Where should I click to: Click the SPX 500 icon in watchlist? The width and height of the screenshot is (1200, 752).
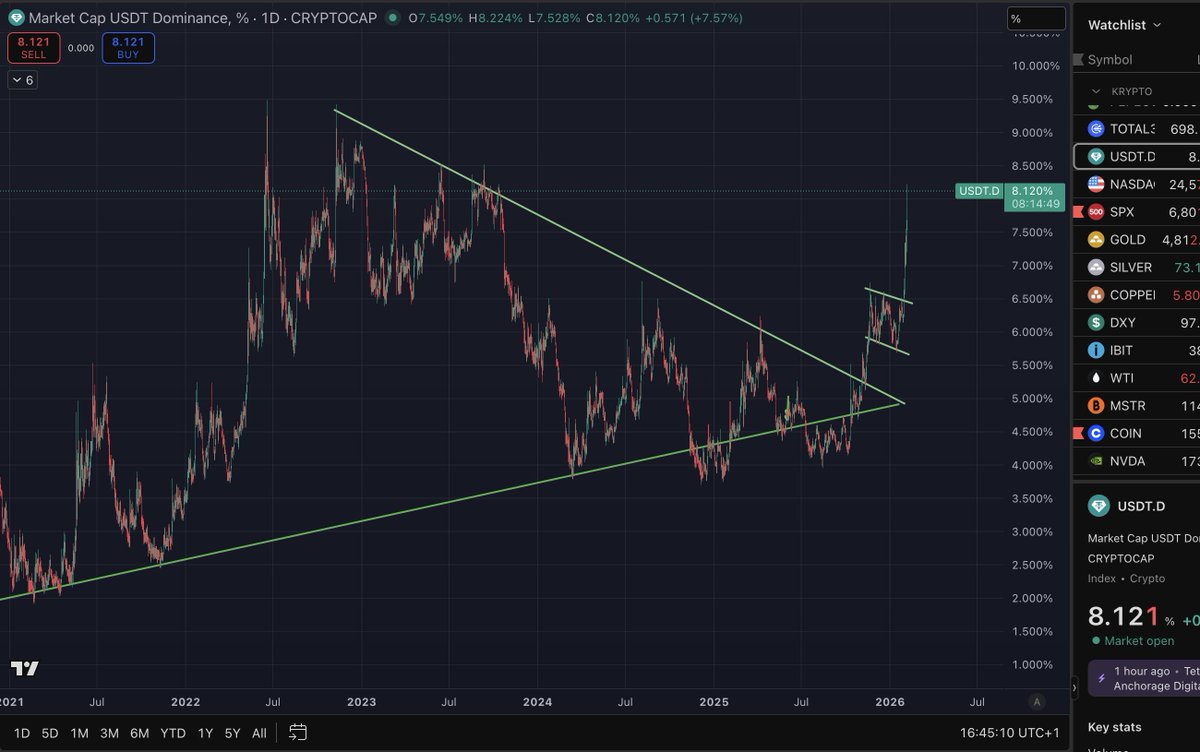(1095, 212)
